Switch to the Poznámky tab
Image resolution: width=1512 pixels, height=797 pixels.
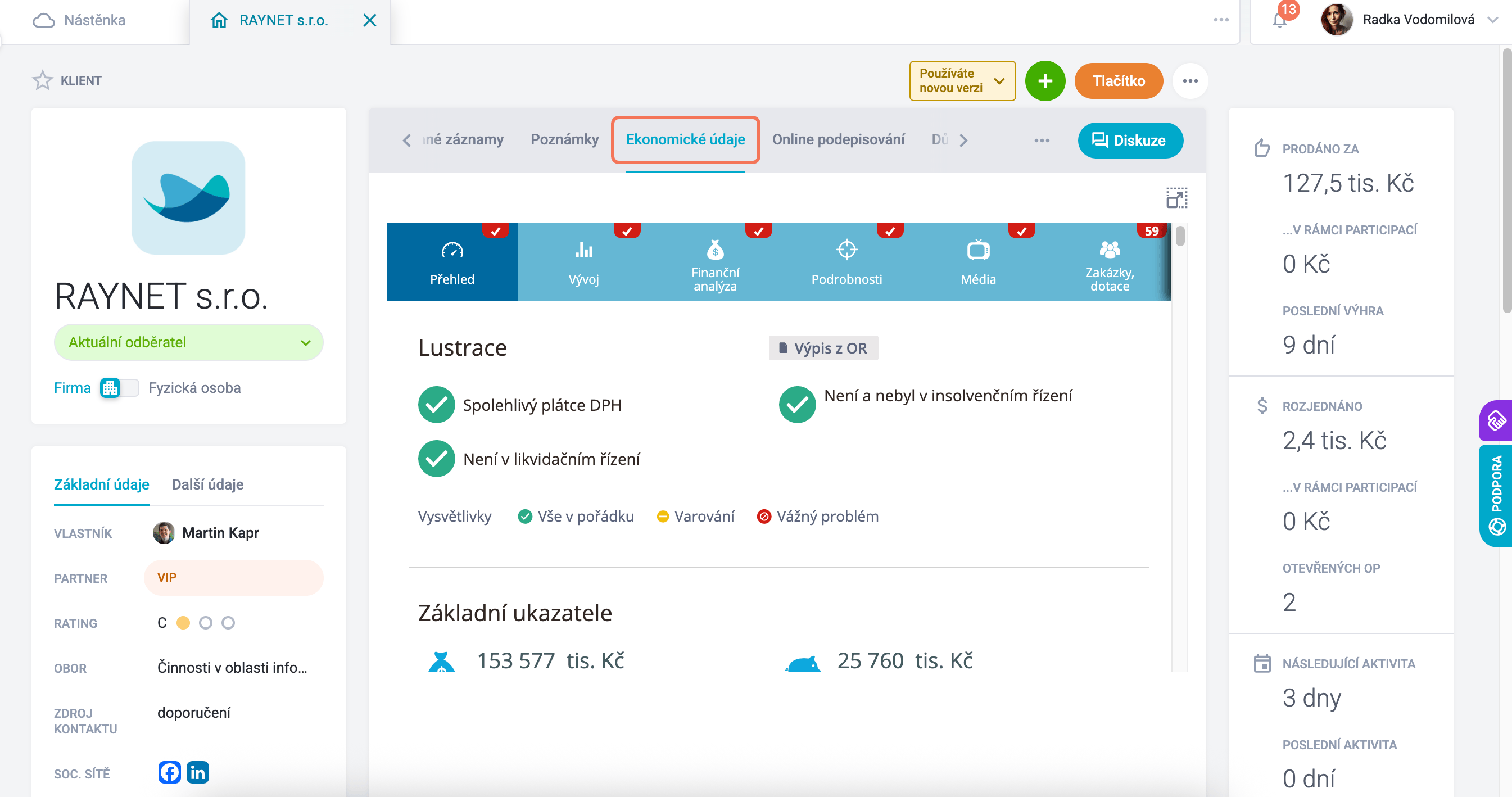(x=565, y=140)
